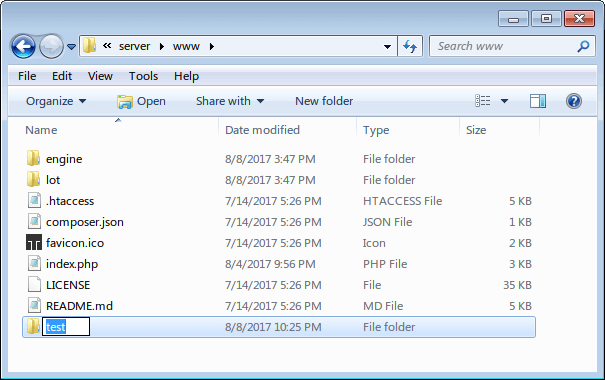
Task: Click 8/4/2017 9:56 PM date cell
Action: [x=270, y=264]
